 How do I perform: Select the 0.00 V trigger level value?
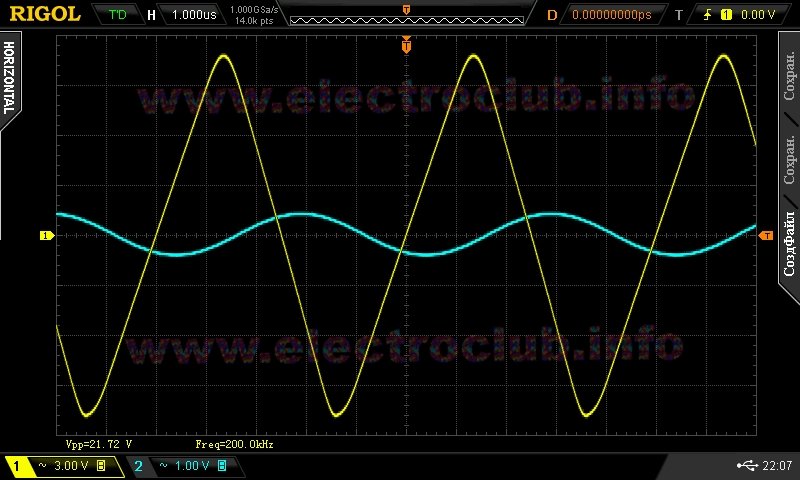758,15
